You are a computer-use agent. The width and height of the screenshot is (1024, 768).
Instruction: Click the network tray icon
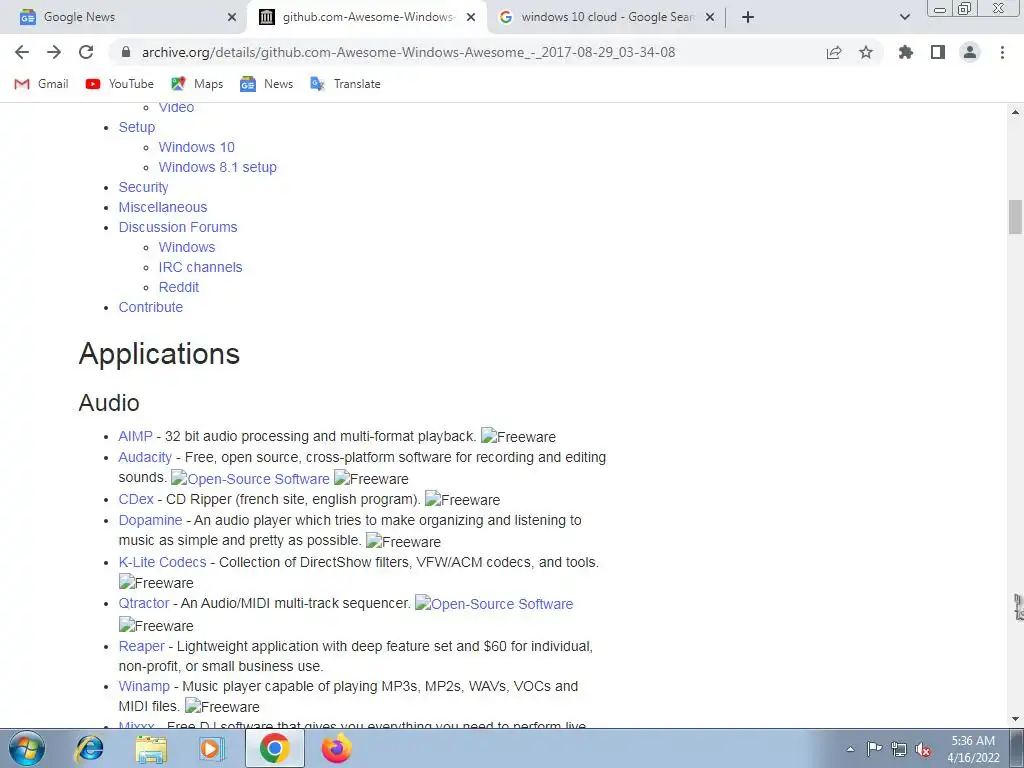(x=899, y=749)
